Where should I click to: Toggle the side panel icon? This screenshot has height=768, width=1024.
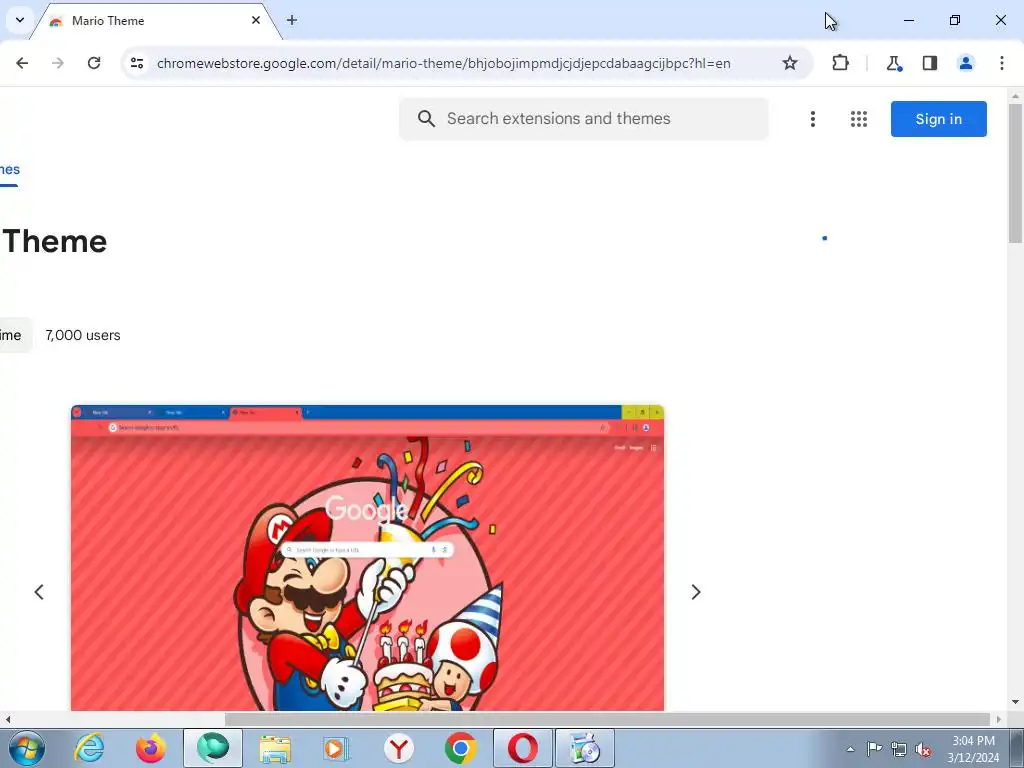tap(930, 63)
